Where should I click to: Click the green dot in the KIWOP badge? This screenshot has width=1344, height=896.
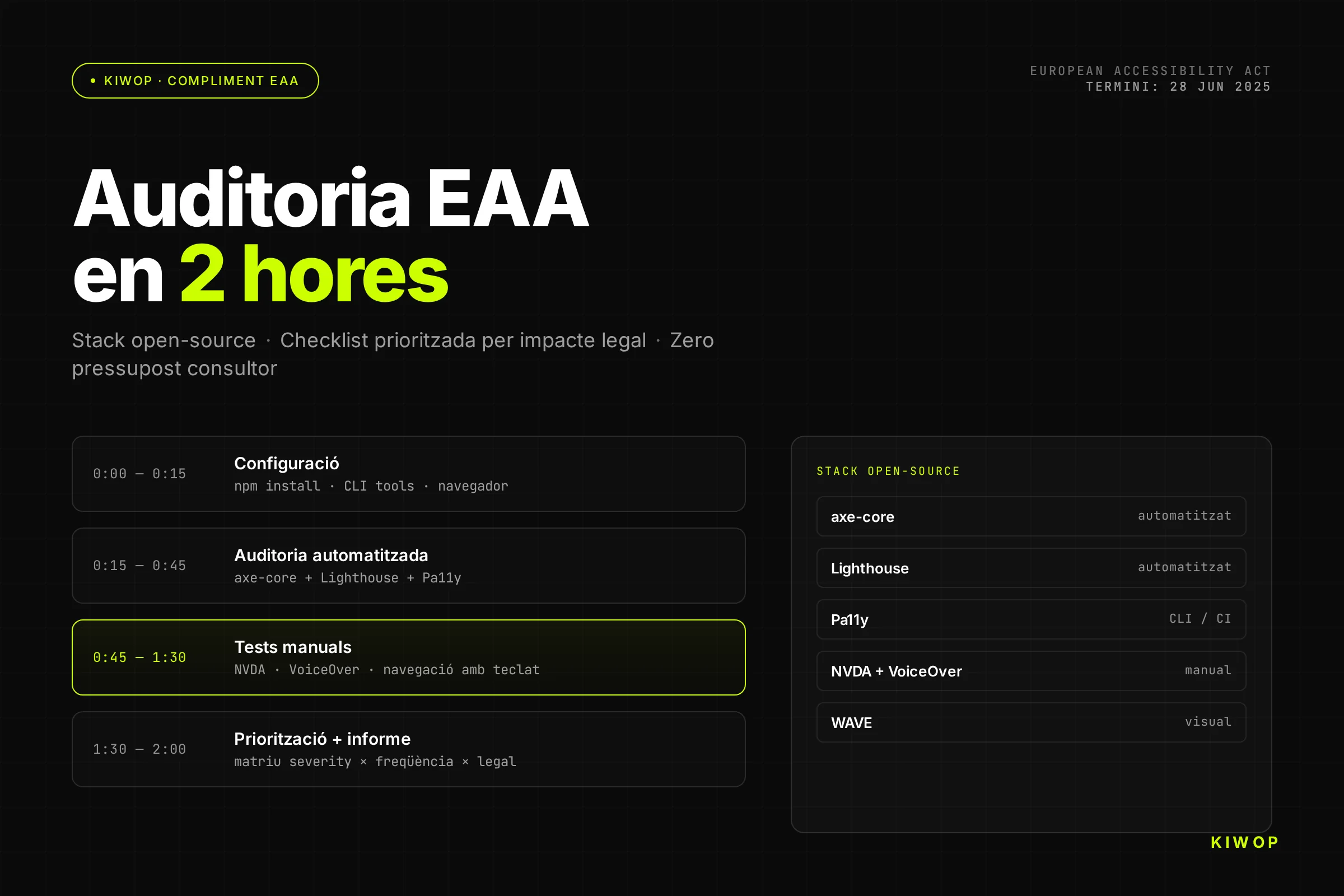point(93,81)
